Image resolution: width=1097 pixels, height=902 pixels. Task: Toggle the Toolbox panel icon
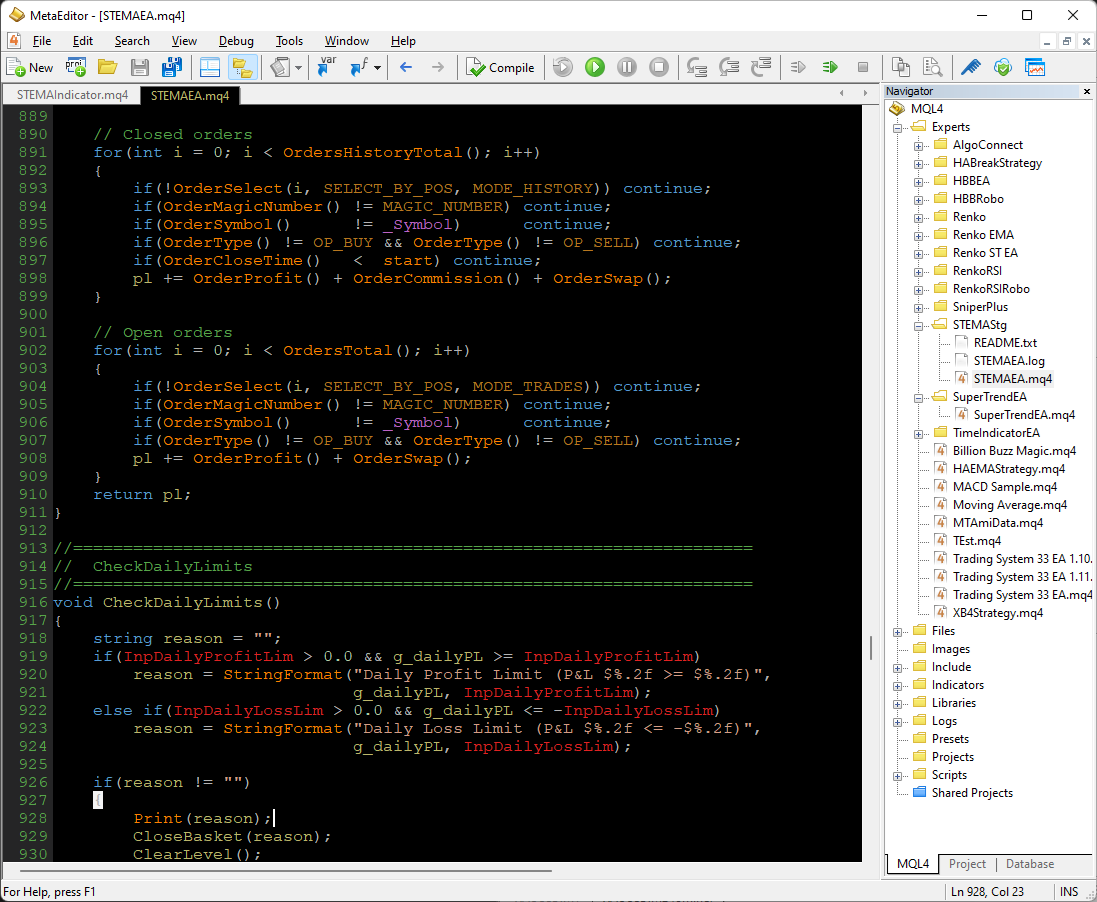coord(210,67)
